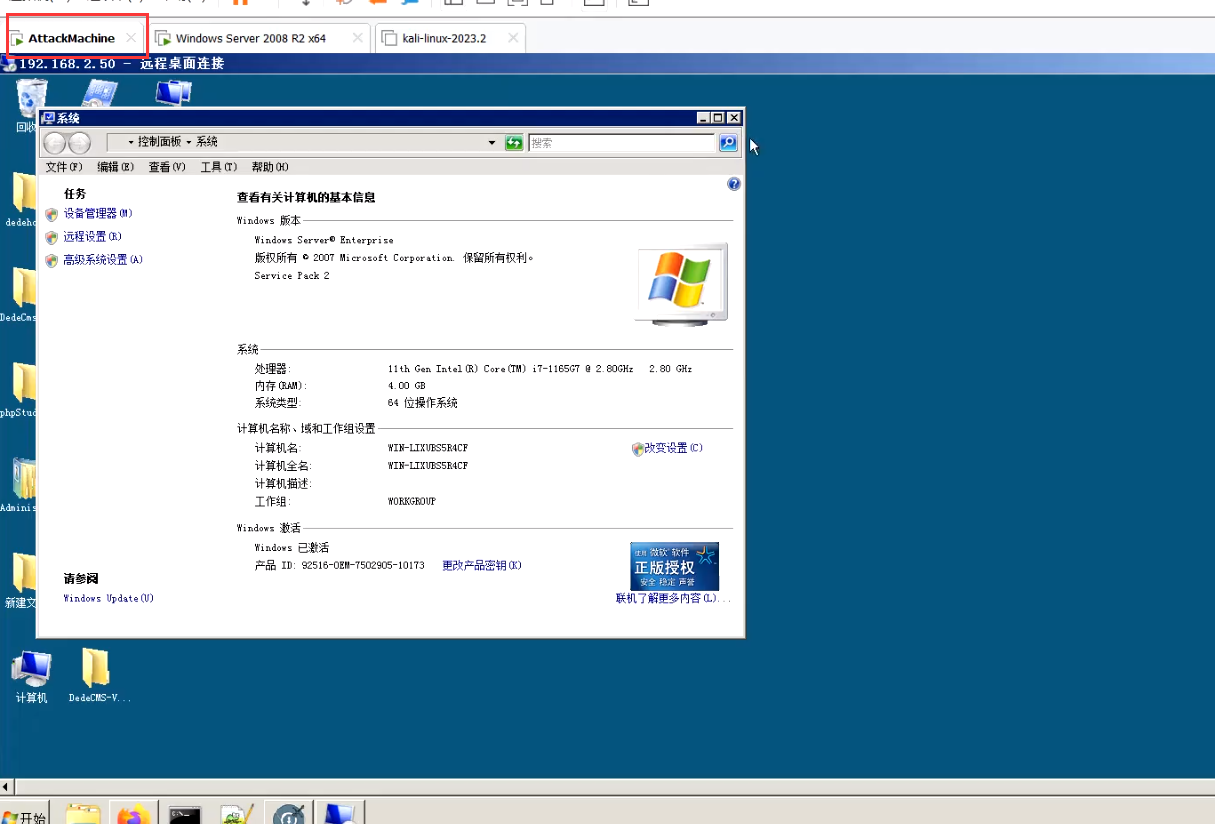
Task: Open the remote desktop monitor taskbar icon
Action: coord(341,814)
